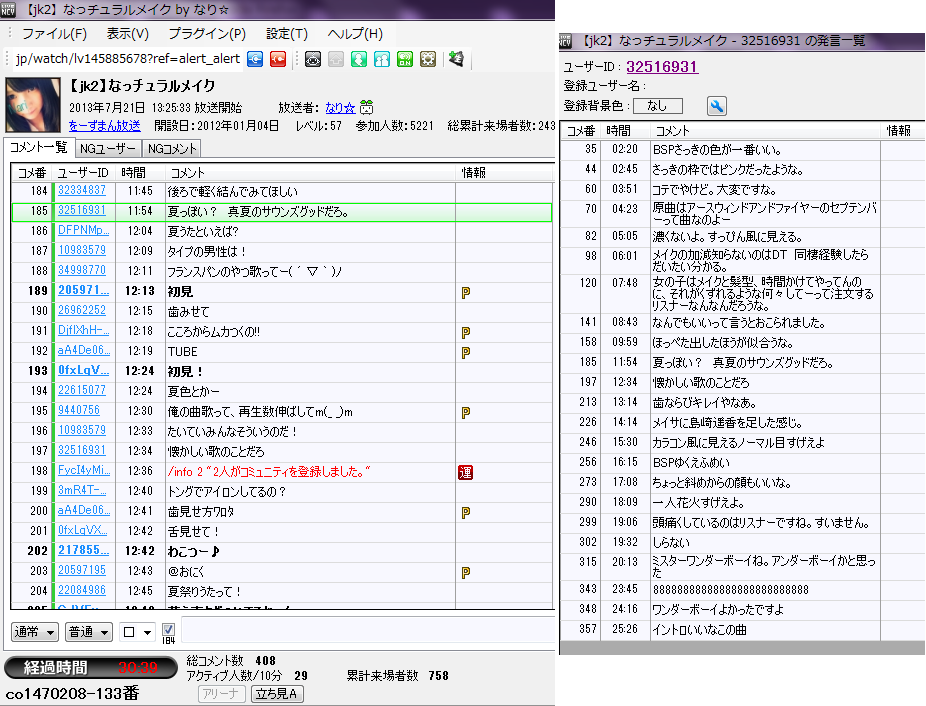926x706 pixels.
Task: Switch to the NGユーザー tab
Action: point(108,148)
